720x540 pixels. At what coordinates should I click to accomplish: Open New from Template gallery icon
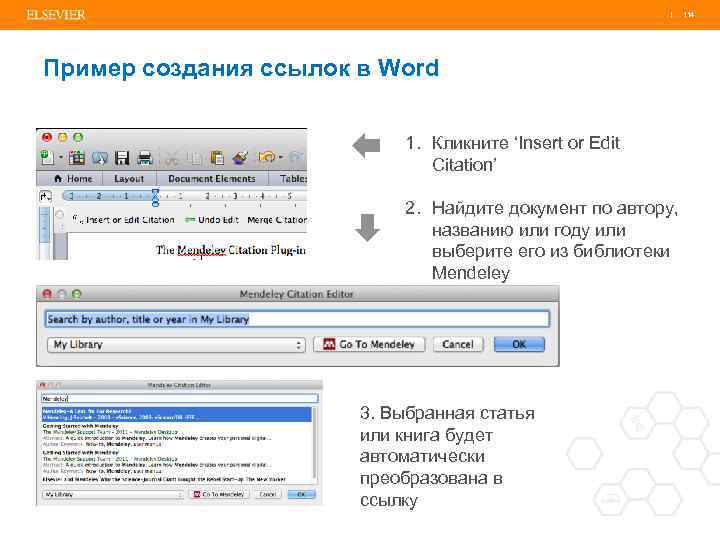pos(76,158)
